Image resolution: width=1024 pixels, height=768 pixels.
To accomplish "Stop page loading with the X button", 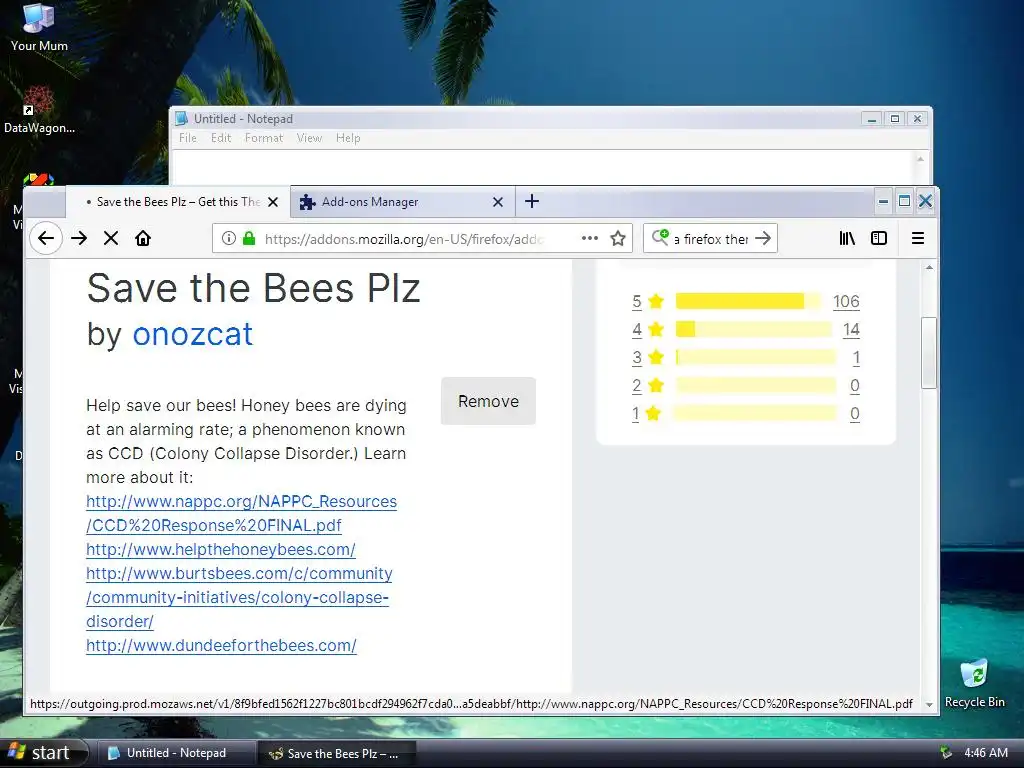I will [111, 238].
